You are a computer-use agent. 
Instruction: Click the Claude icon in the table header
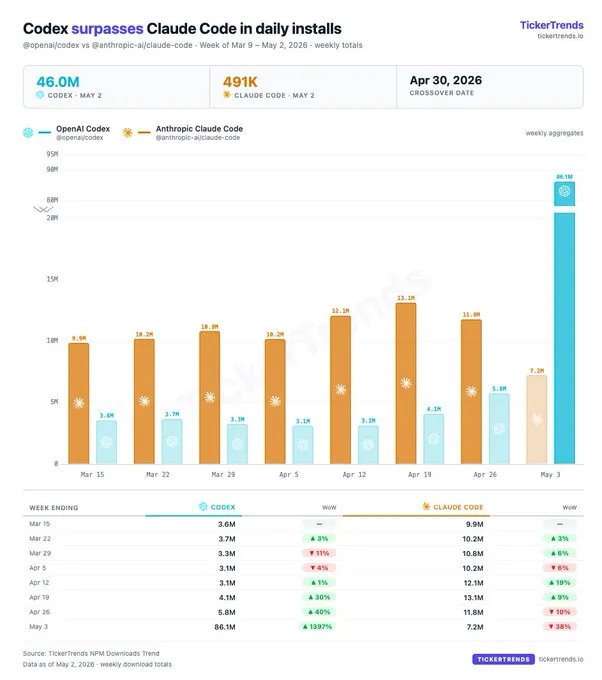pos(426,506)
